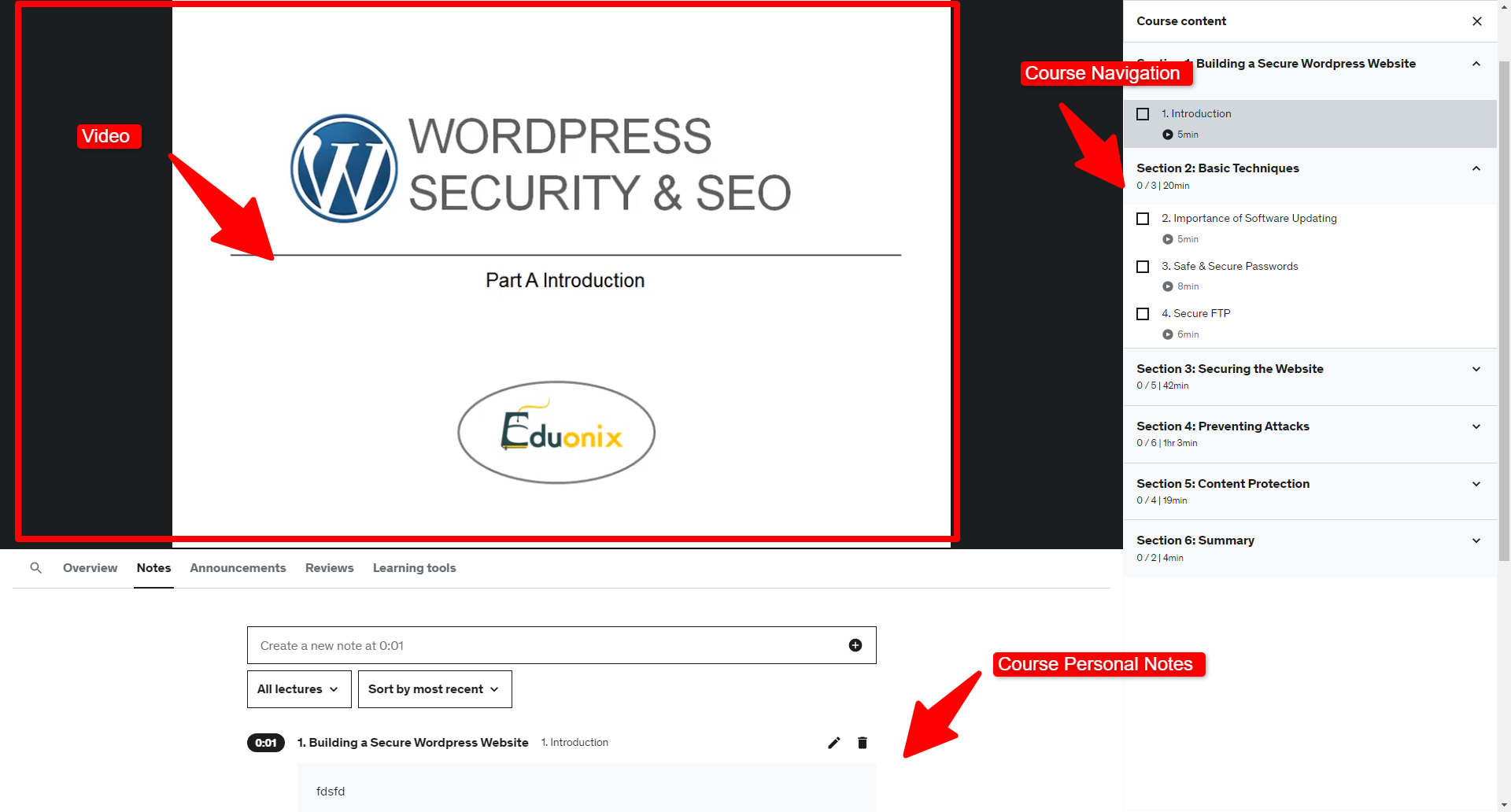Image resolution: width=1511 pixels, height=812 pixels.
Task: Open lecture 4. Secure FTP
Action: pos(1196,314)
